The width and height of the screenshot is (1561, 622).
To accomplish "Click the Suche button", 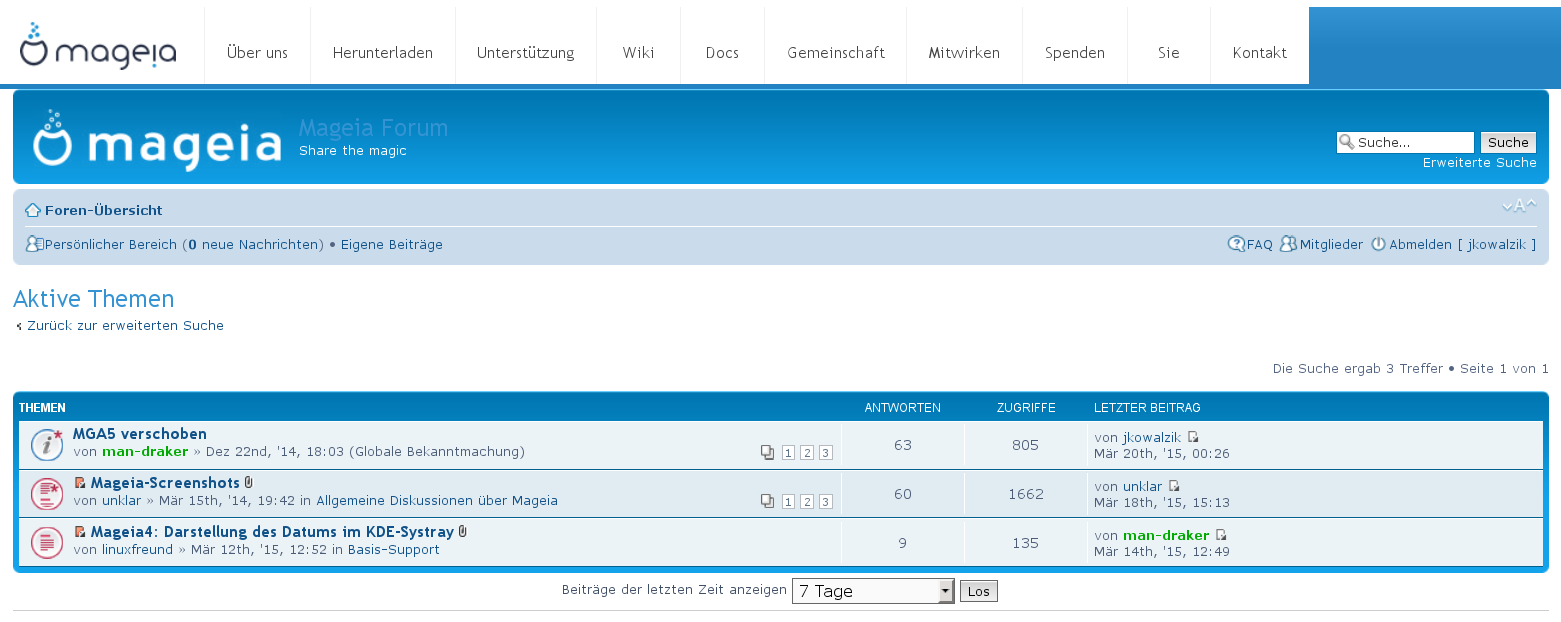I will [x=1508, y=142].
